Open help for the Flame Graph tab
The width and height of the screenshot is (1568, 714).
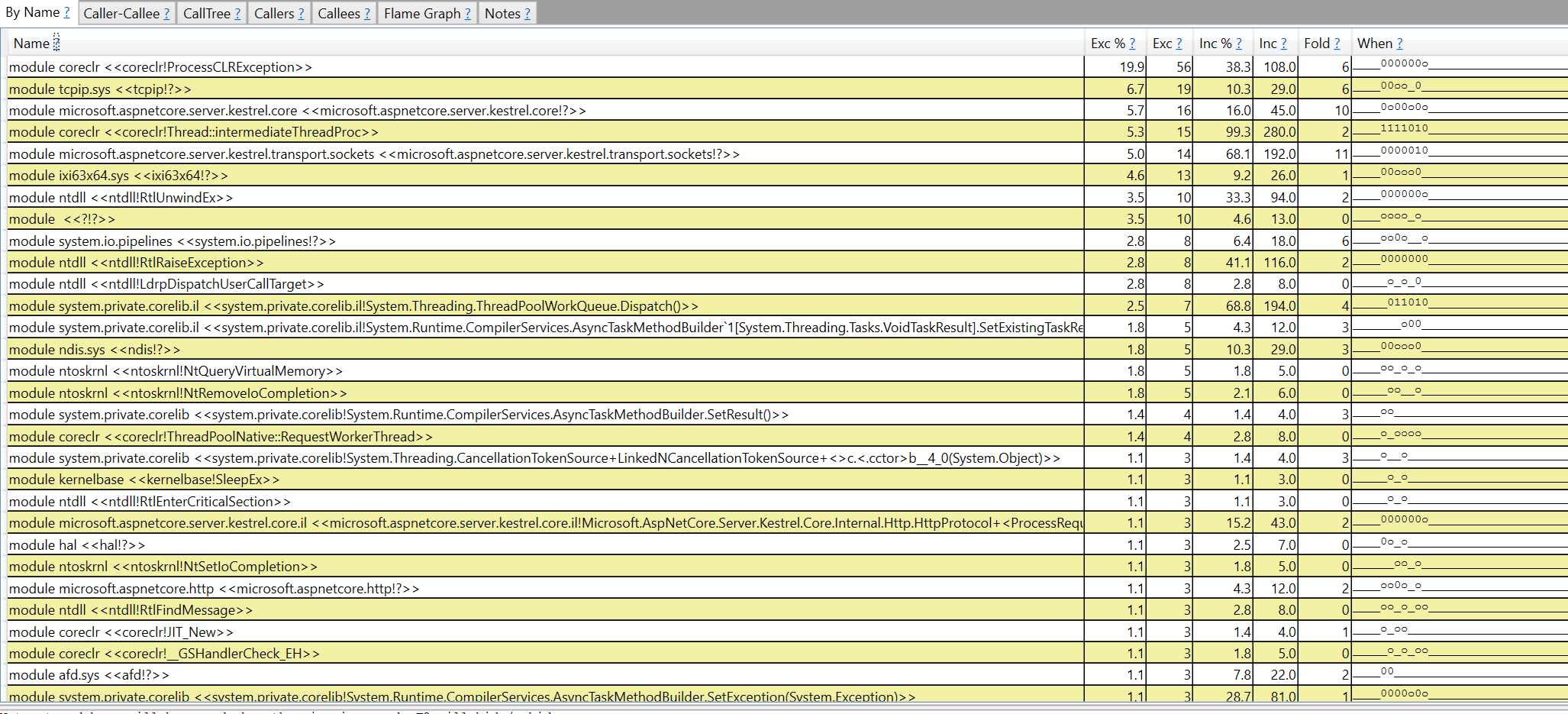pos(466,13)
